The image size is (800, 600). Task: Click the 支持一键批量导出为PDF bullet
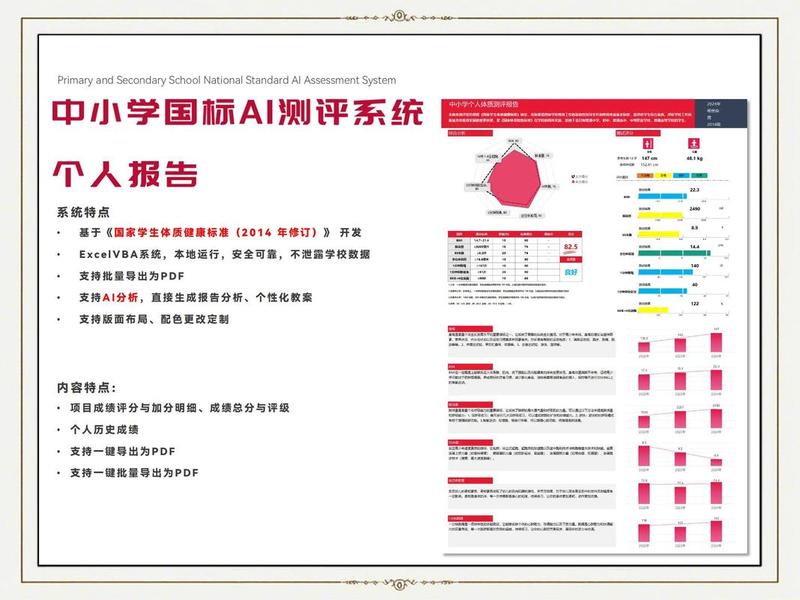(135, 473)
